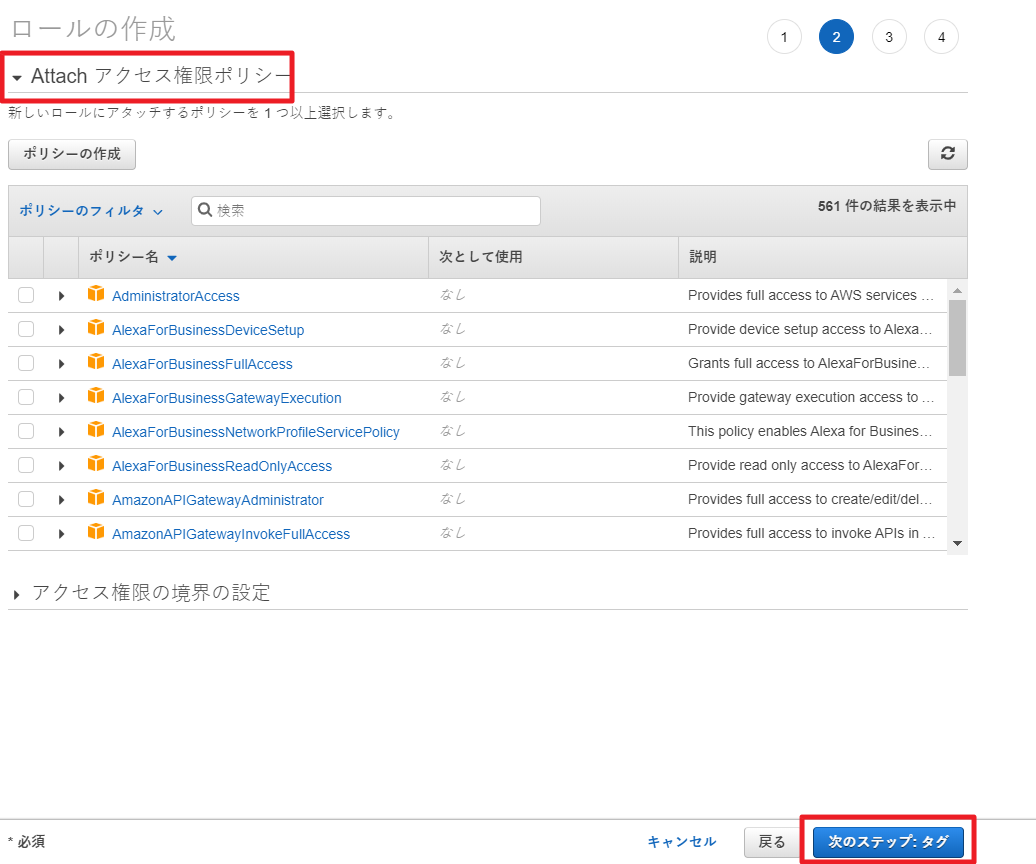Expand details of AlexaForBusinessNetworkProfileServicePolicy row

pos(61,432)
